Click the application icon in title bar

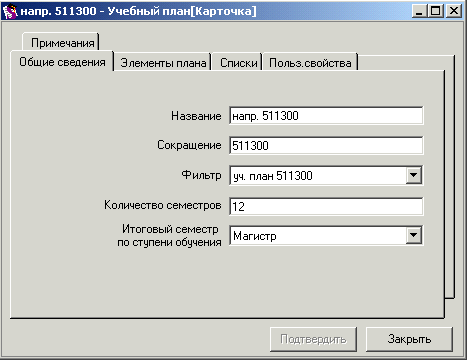(10, 11)
